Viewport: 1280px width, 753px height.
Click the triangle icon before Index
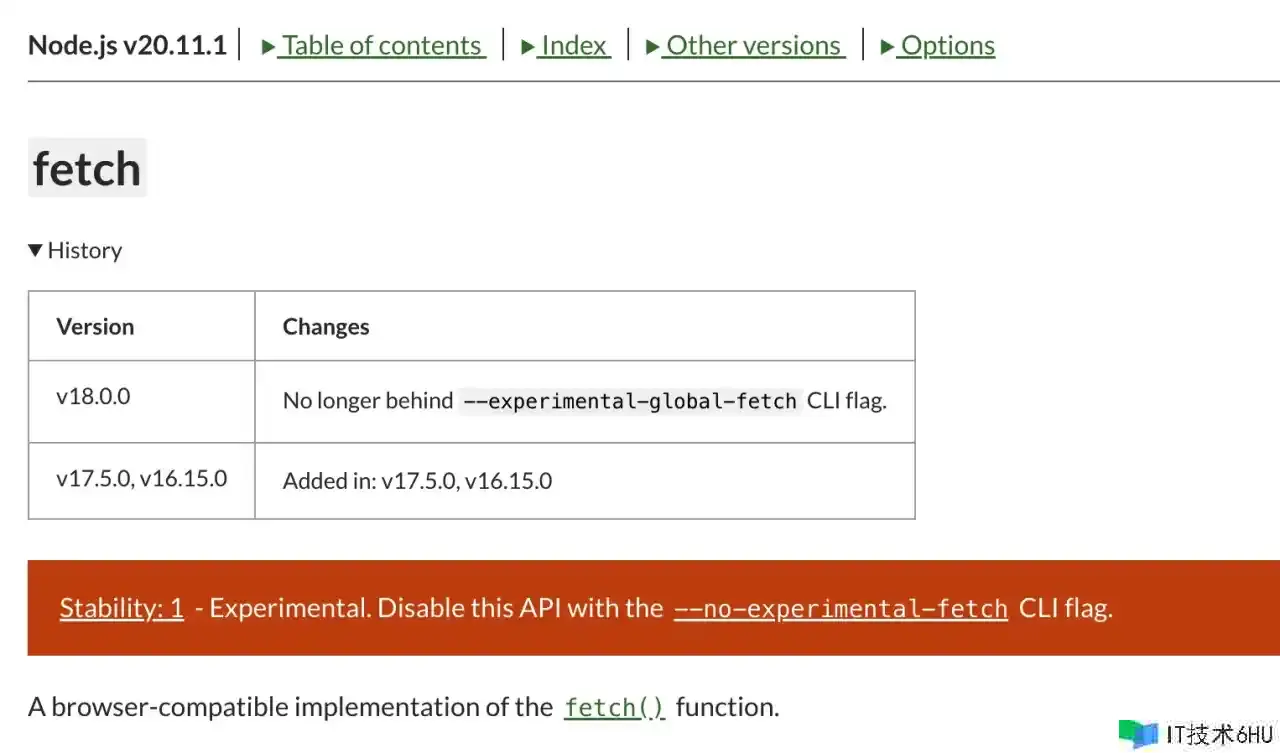point(528,47)
